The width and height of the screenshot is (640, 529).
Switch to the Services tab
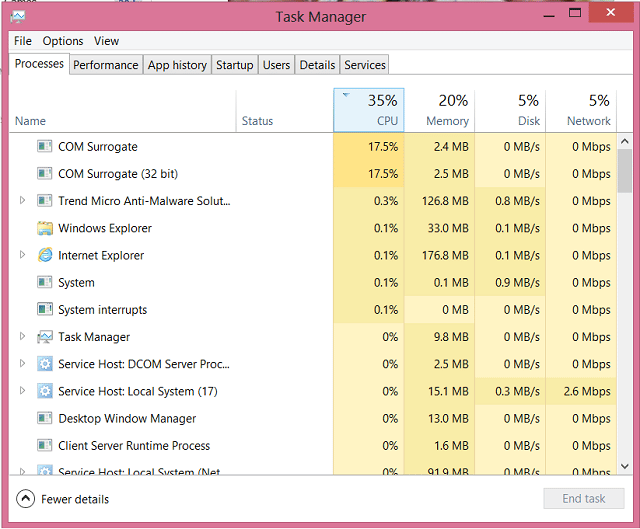coord(364,65)
